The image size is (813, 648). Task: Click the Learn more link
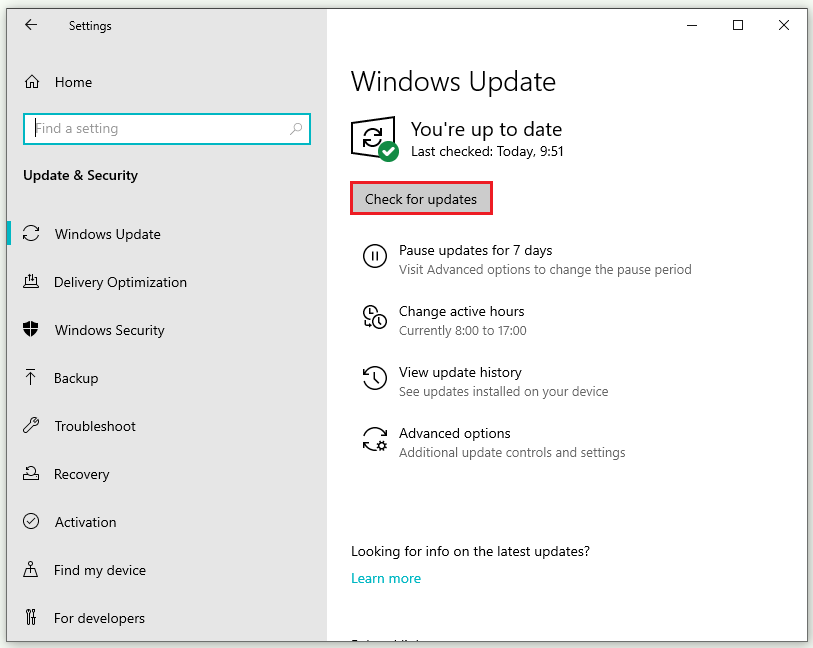tap(386, 578)
